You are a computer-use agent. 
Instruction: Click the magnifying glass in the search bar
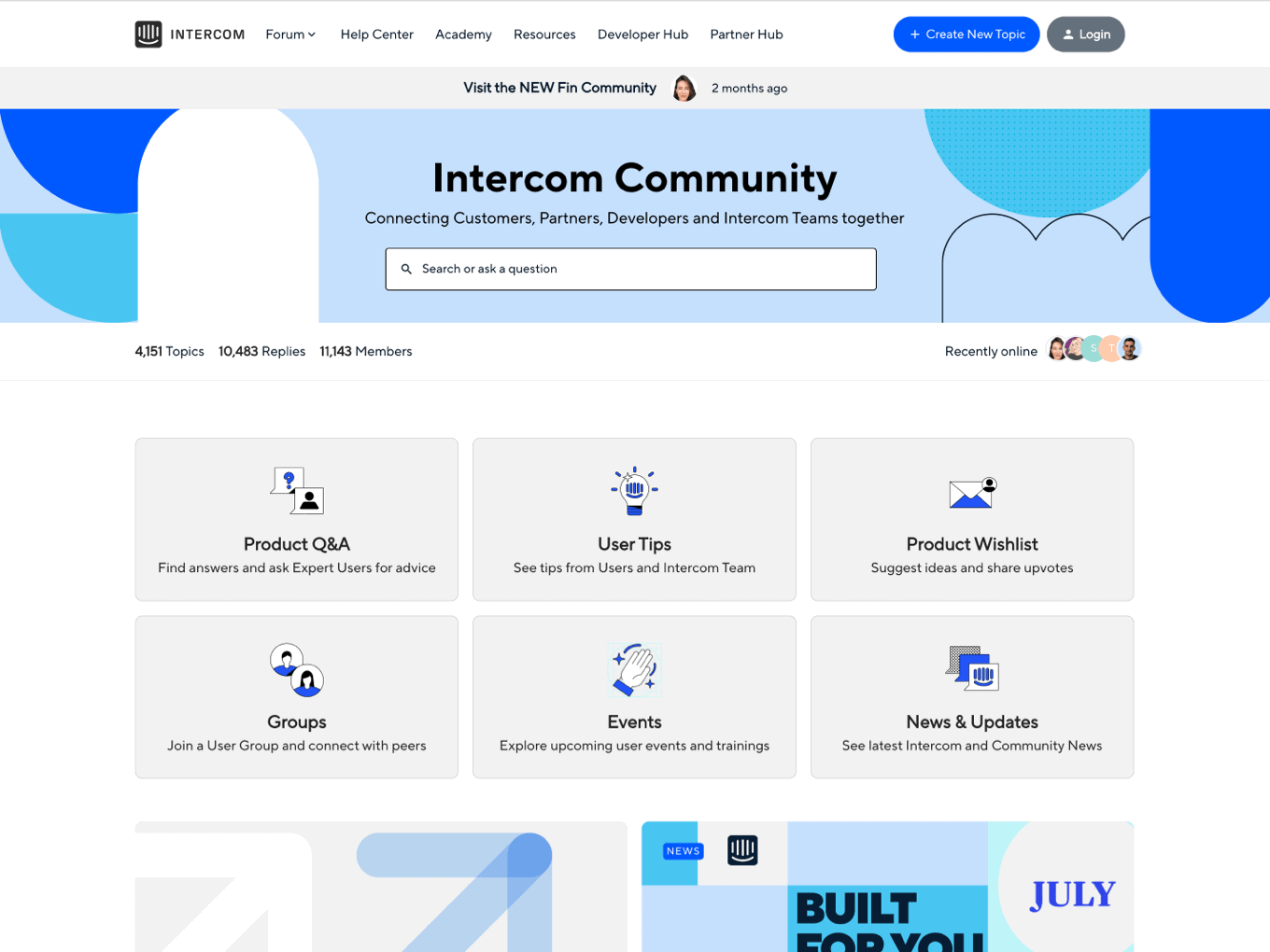click(406, 269)
